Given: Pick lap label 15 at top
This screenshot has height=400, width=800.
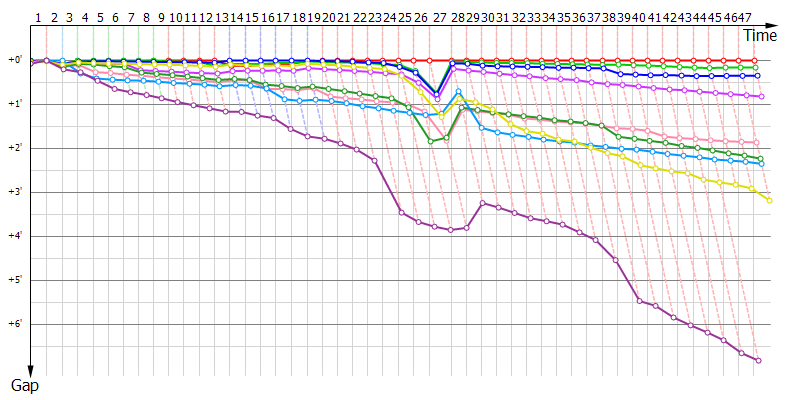Looking at the screenshot, I should [x=252, y=18].
